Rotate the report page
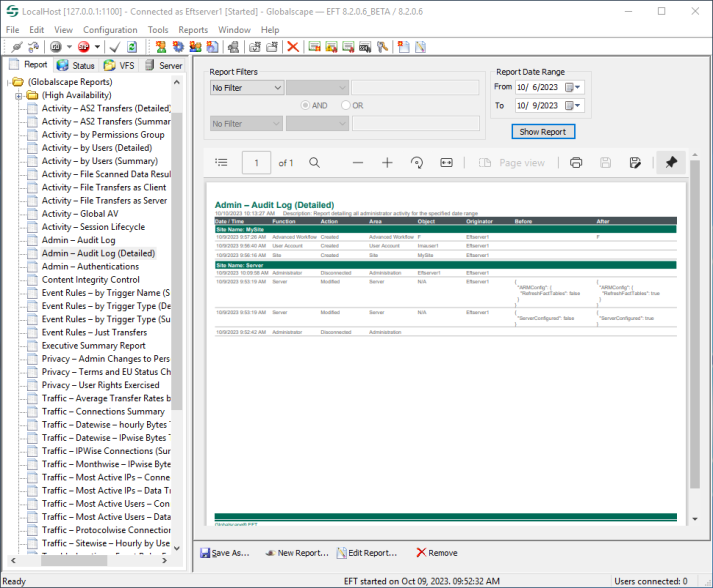 (x=417, y=162)
